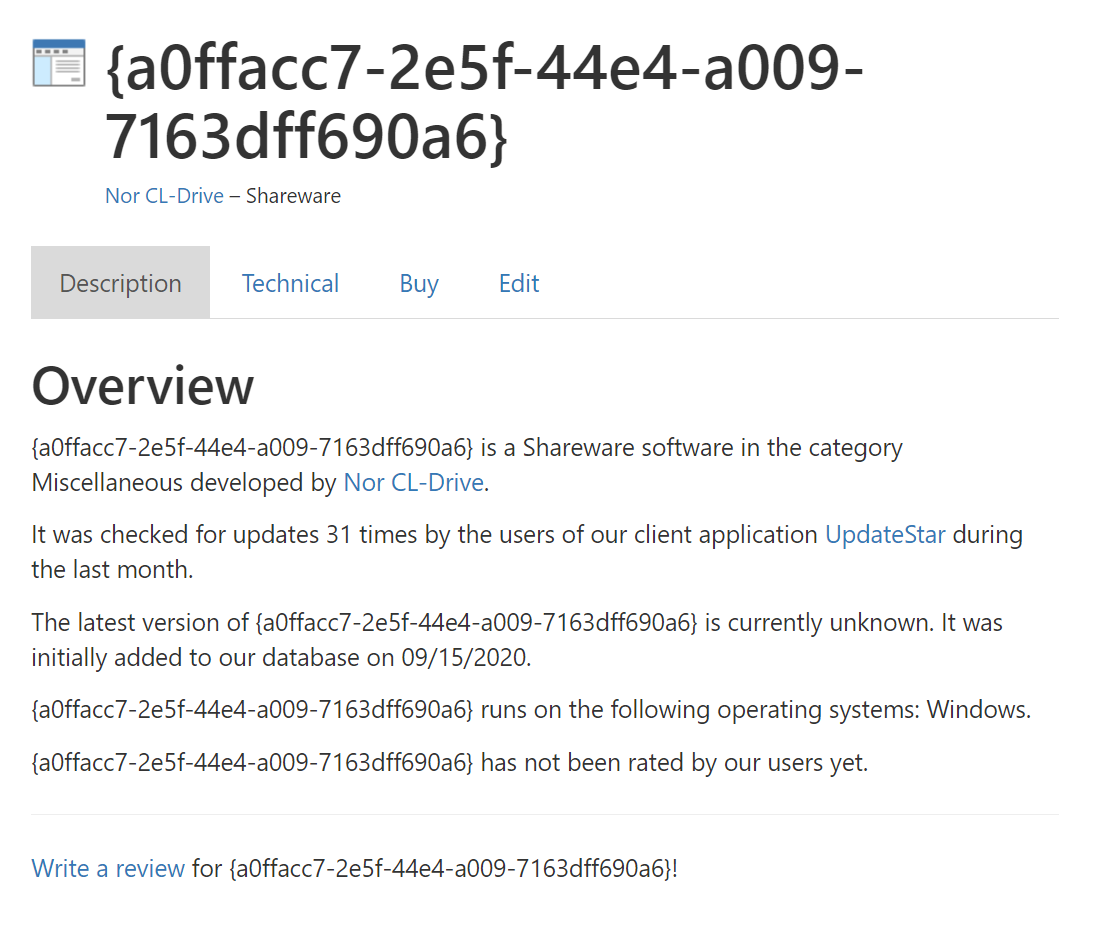Select the Edit tab

coord(519,283)
